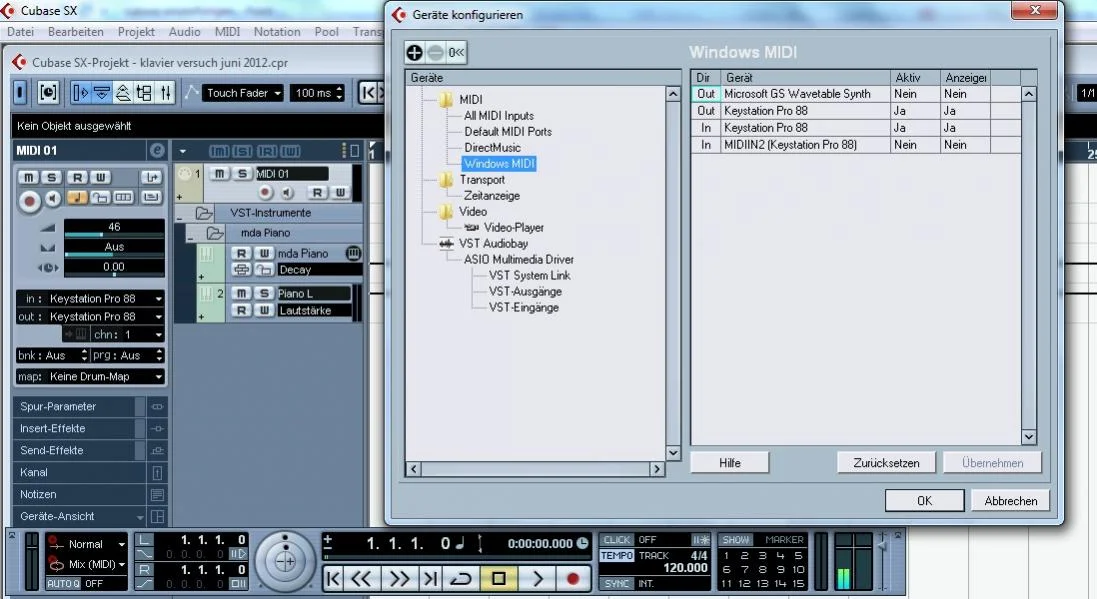This screenshot has height=599, width=1097.
Task: Click the Stop button in transport
Action: coord(498,577)
